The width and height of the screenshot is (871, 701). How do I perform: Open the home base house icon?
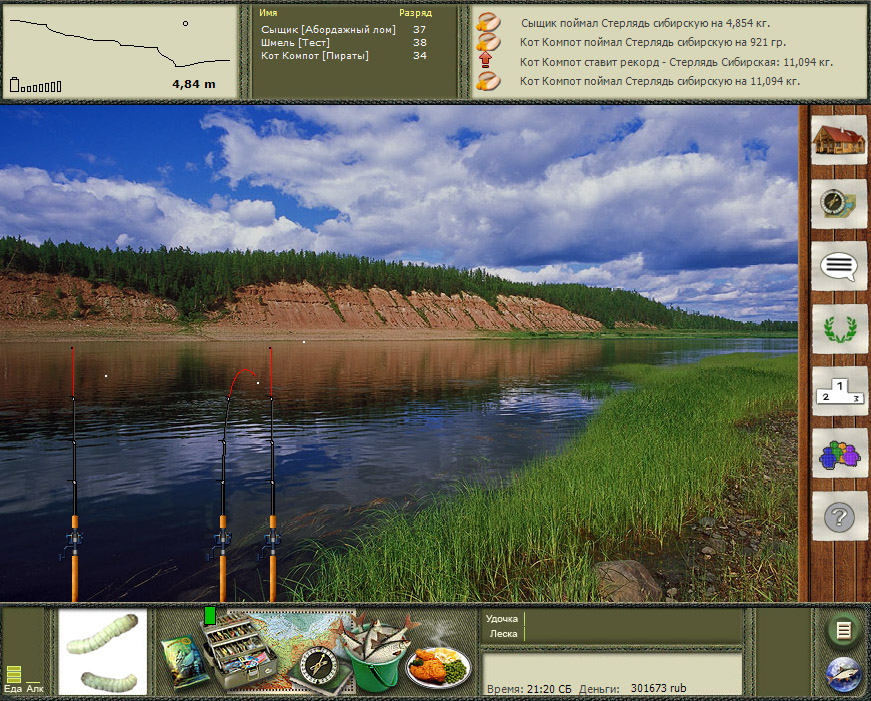838,142
